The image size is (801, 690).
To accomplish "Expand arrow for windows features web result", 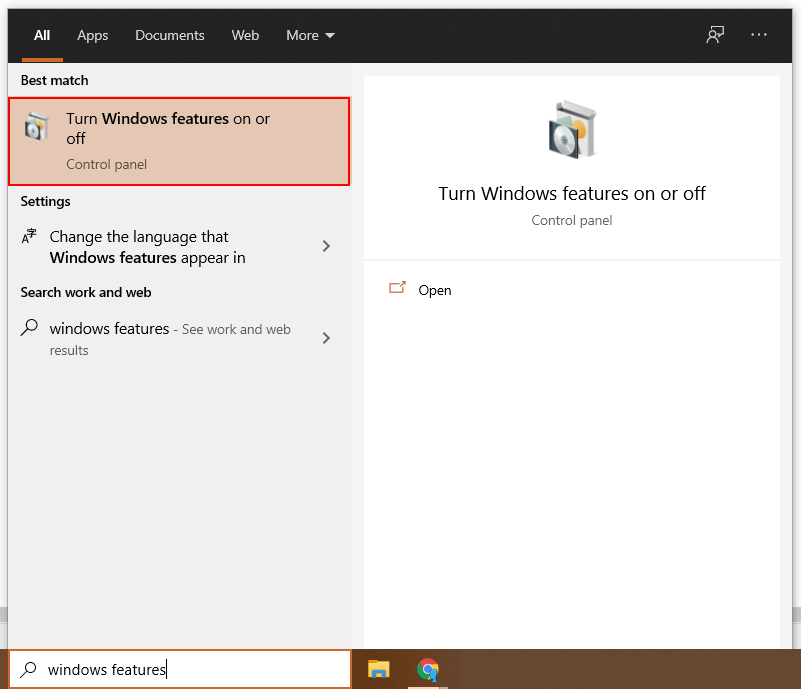I will [x=326, y=338].
